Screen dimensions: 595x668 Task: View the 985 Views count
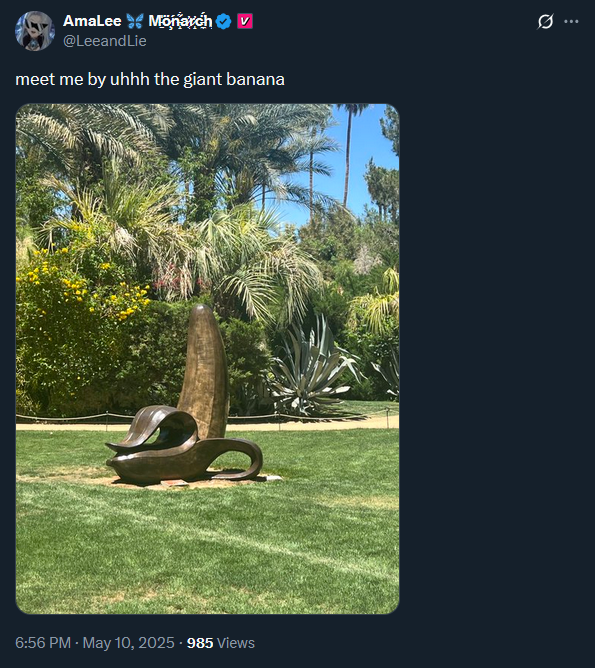click(221, 642)
